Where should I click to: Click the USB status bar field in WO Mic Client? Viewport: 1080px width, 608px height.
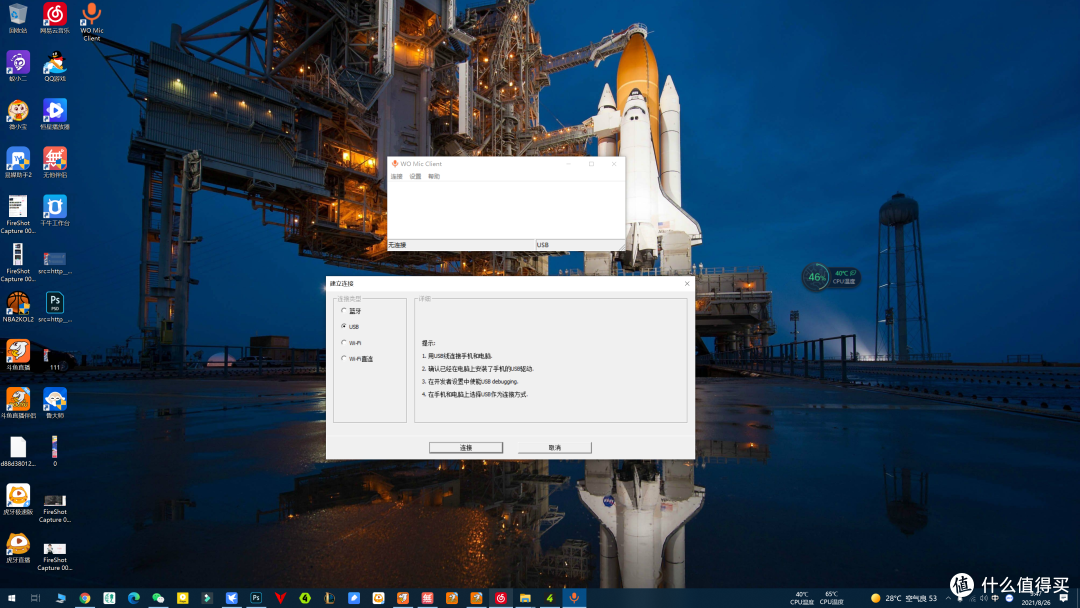[579, 245]
